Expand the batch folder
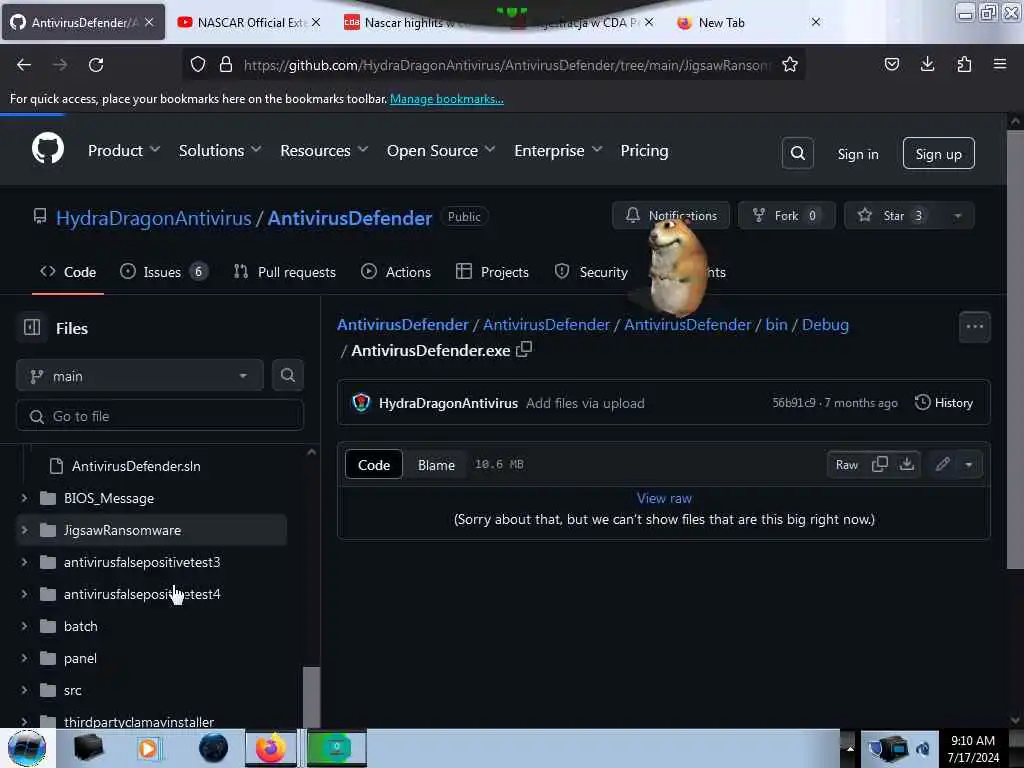 (x=24, y=626)
